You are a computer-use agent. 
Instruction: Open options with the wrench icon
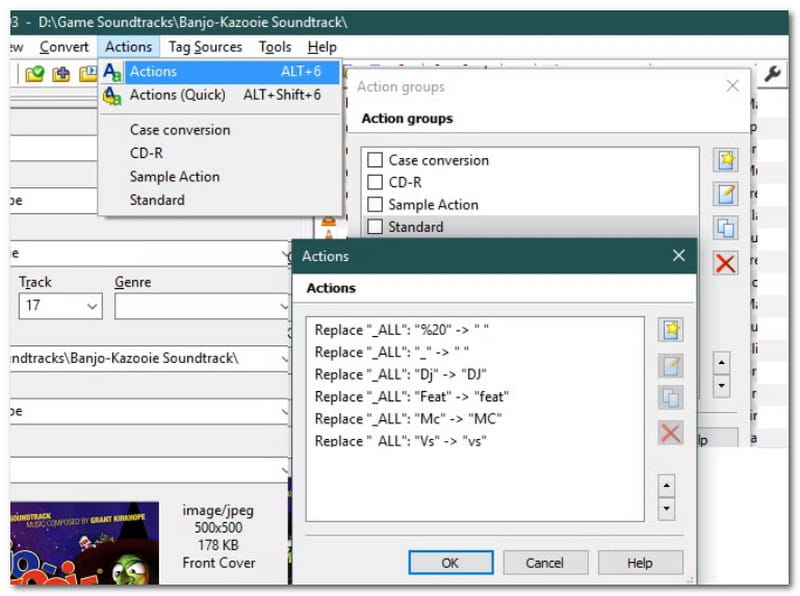772,74
